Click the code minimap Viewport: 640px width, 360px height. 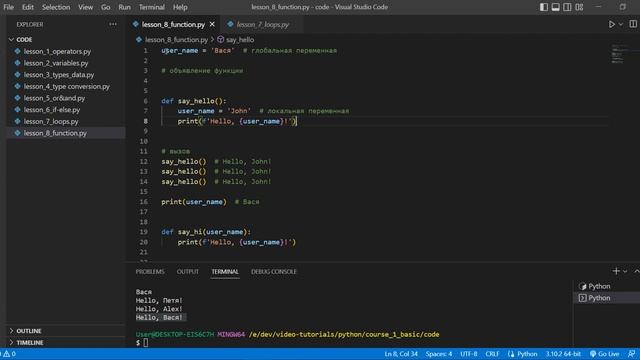(618, 54)
